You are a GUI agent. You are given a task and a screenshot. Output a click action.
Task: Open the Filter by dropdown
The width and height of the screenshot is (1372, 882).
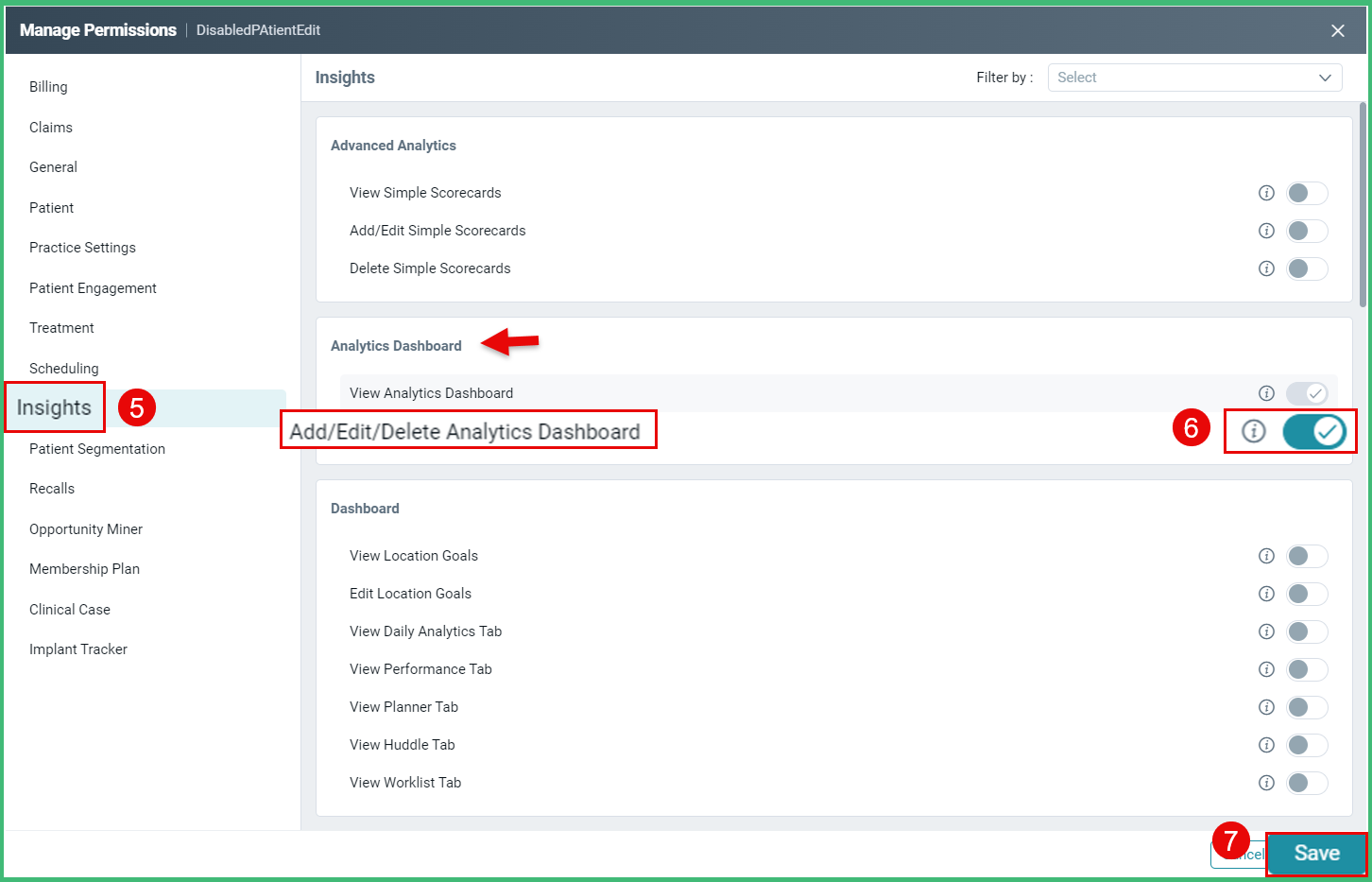(1193, 78)
